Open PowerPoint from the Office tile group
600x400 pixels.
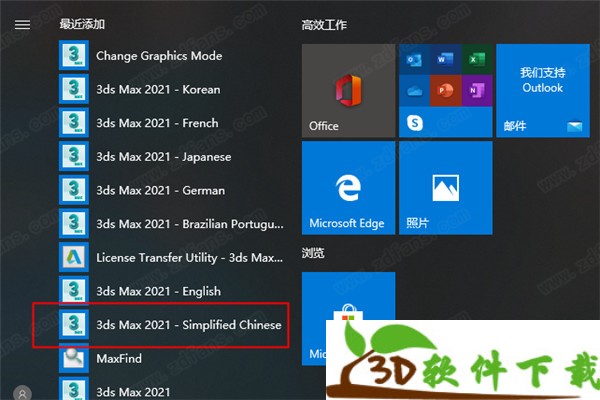(x=445, y=91)
